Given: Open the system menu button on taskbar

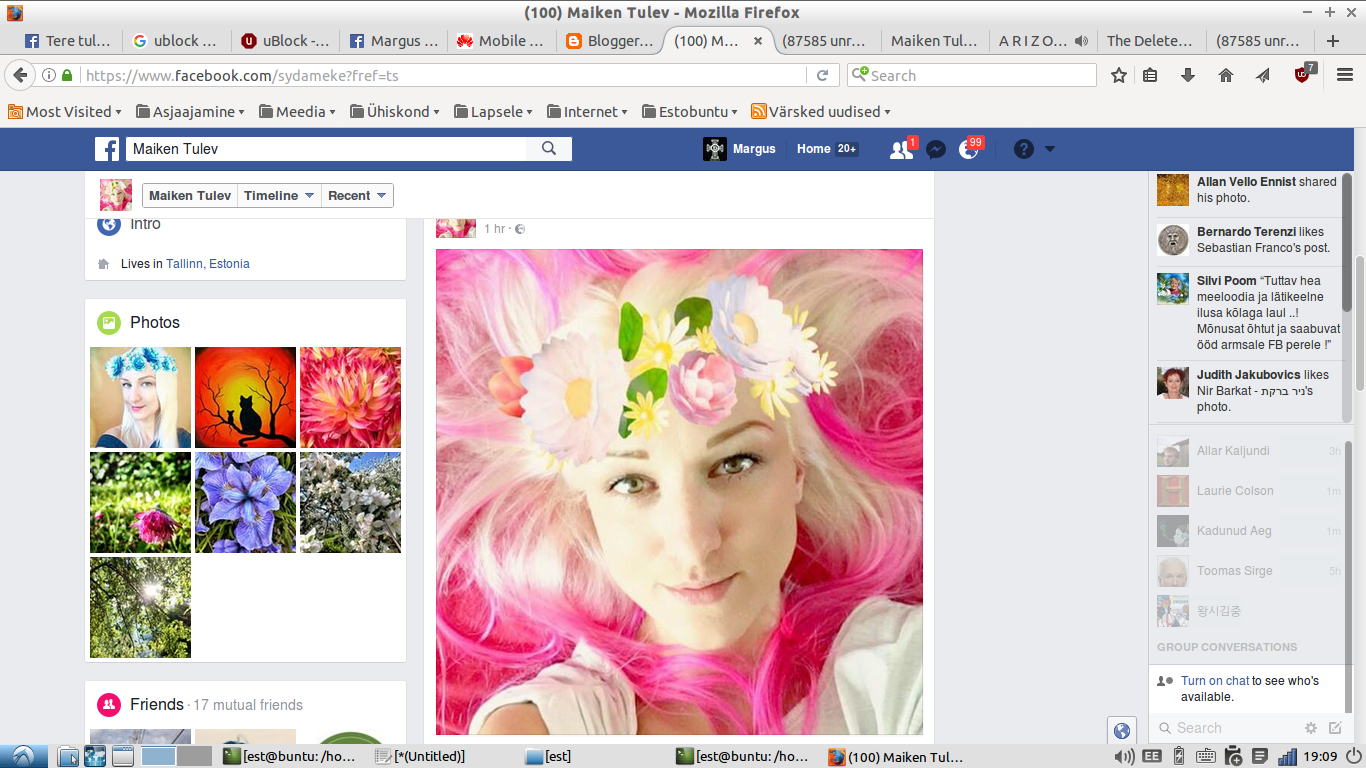Looking at the screenshot, I should (x=22, y=756).
